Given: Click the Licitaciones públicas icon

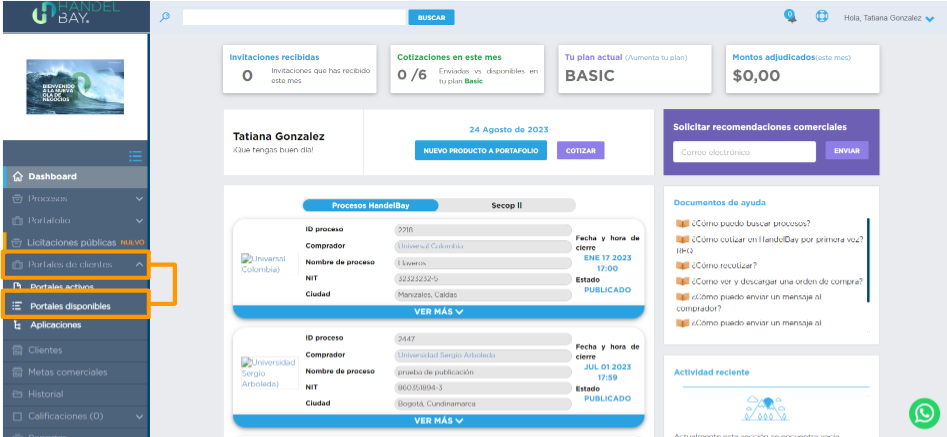Looking at the screenshot, I should [x=17, y=243].
